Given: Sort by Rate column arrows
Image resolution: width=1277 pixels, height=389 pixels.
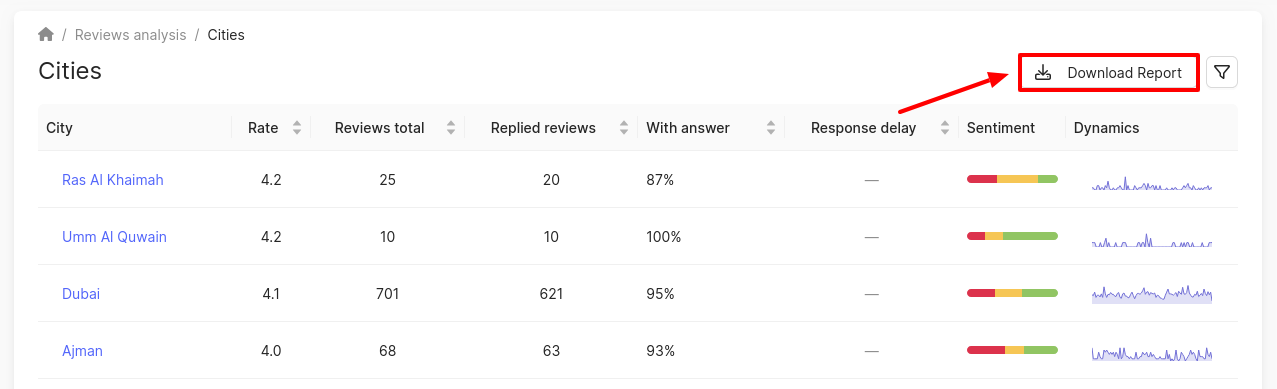Looking at the screenshot, I should click(297, 128).
